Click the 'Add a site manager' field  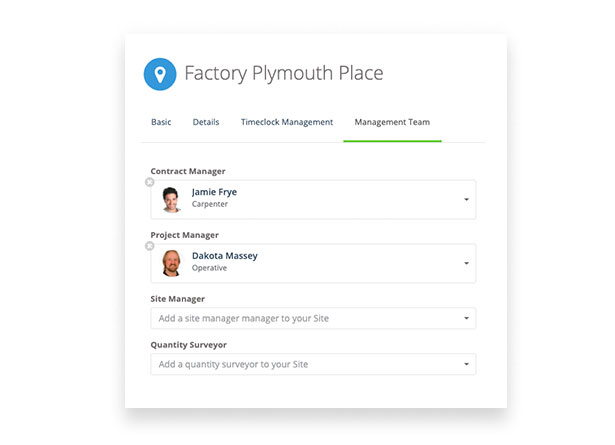[300, 319]
